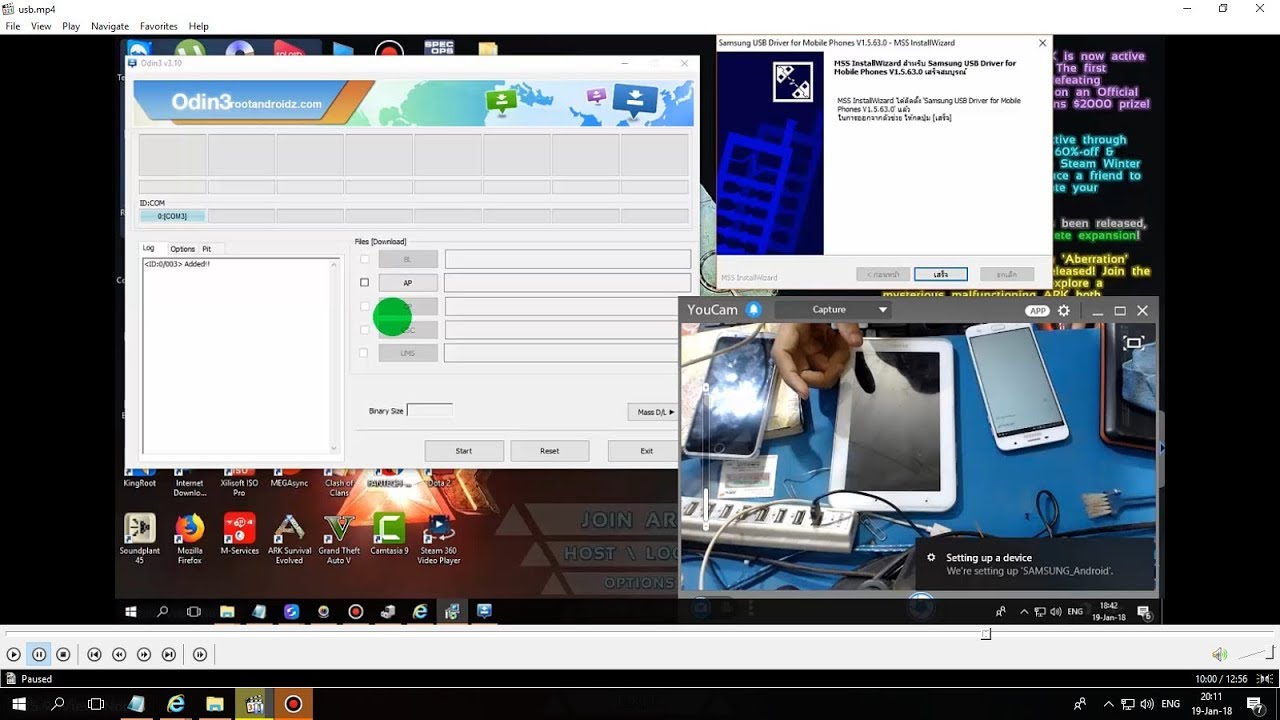This screenshot has width=1280, height=720.
Task: Open the Help menu
Action: coord(199,26)
